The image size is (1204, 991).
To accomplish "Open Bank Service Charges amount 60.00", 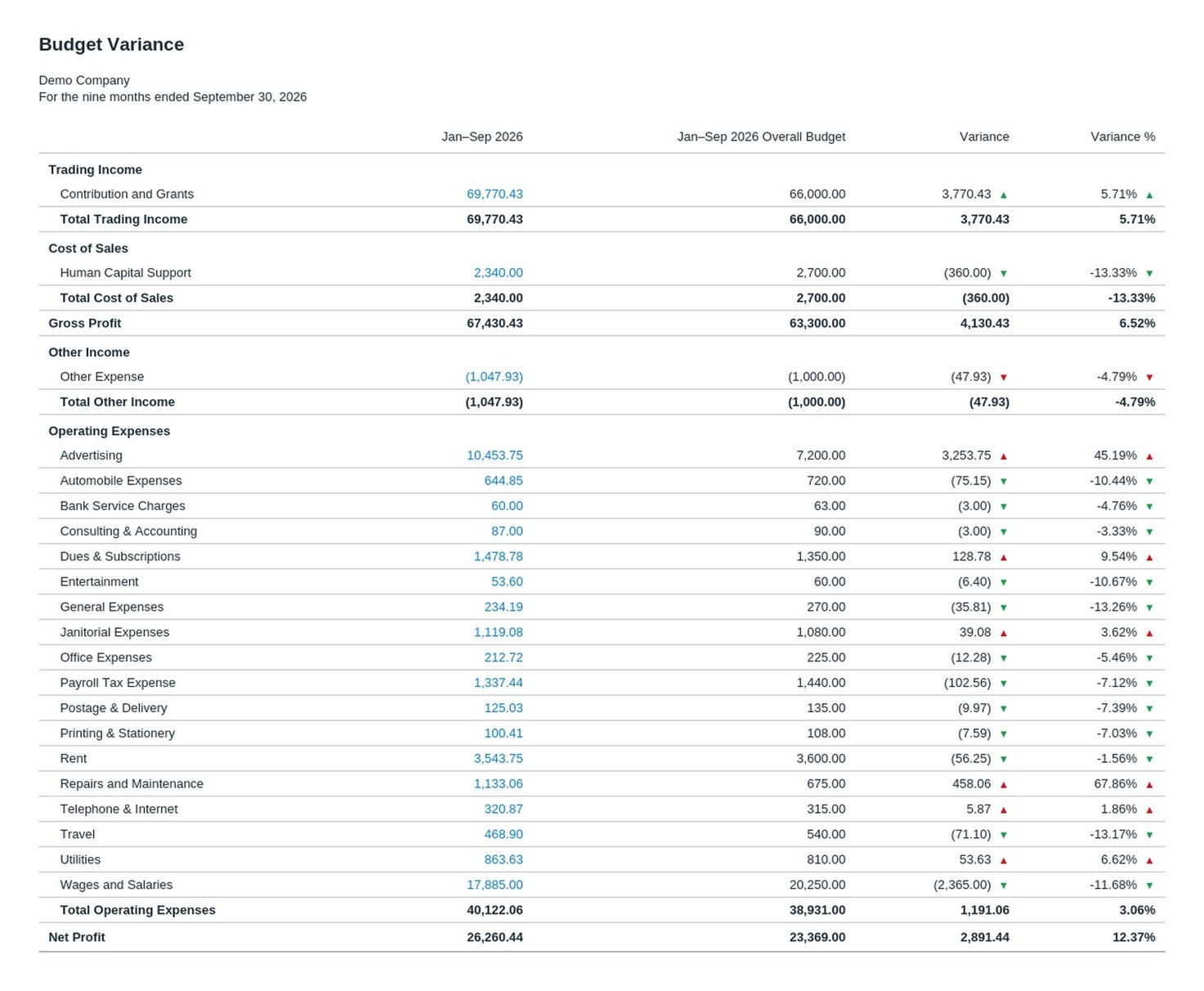I will (507, 505).
